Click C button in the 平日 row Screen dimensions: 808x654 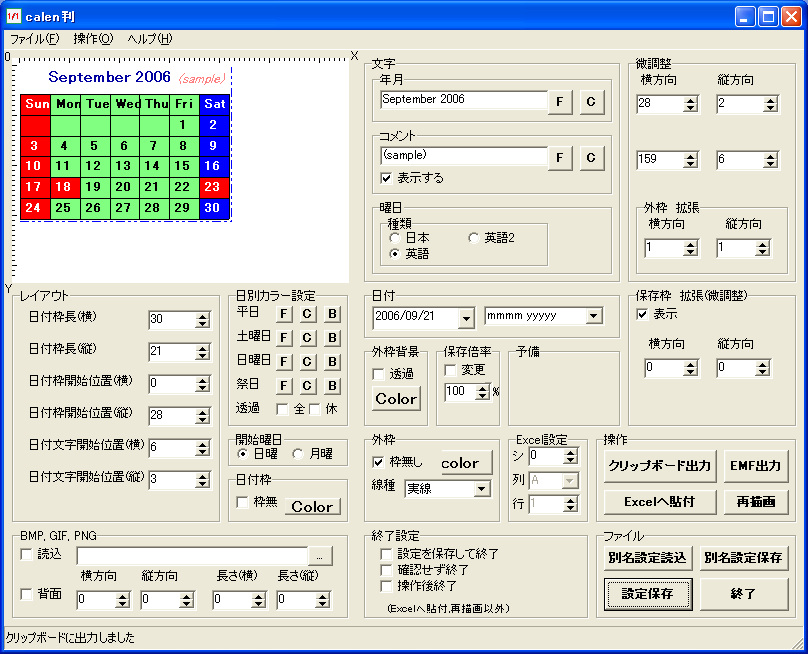[x=307, y=314]
